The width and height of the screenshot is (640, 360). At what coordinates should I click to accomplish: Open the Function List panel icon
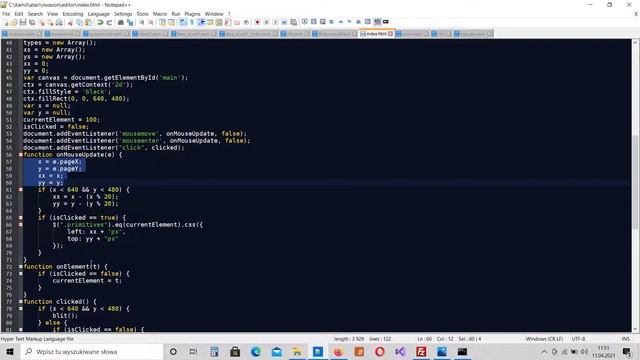click(228, 22)
